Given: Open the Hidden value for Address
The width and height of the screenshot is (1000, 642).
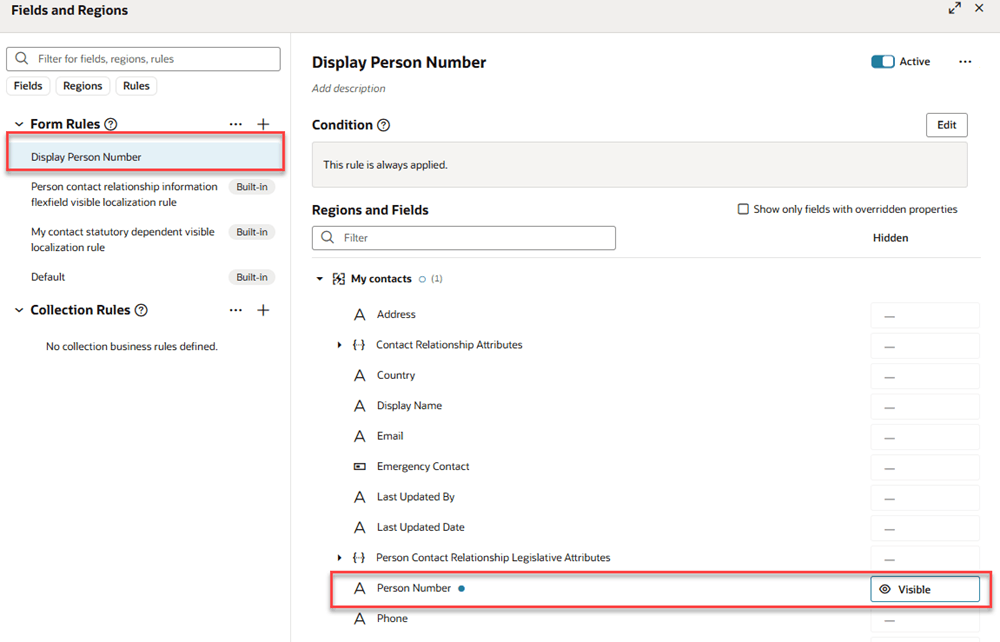Looking at the screenshot, I should [x=925, y=316].
